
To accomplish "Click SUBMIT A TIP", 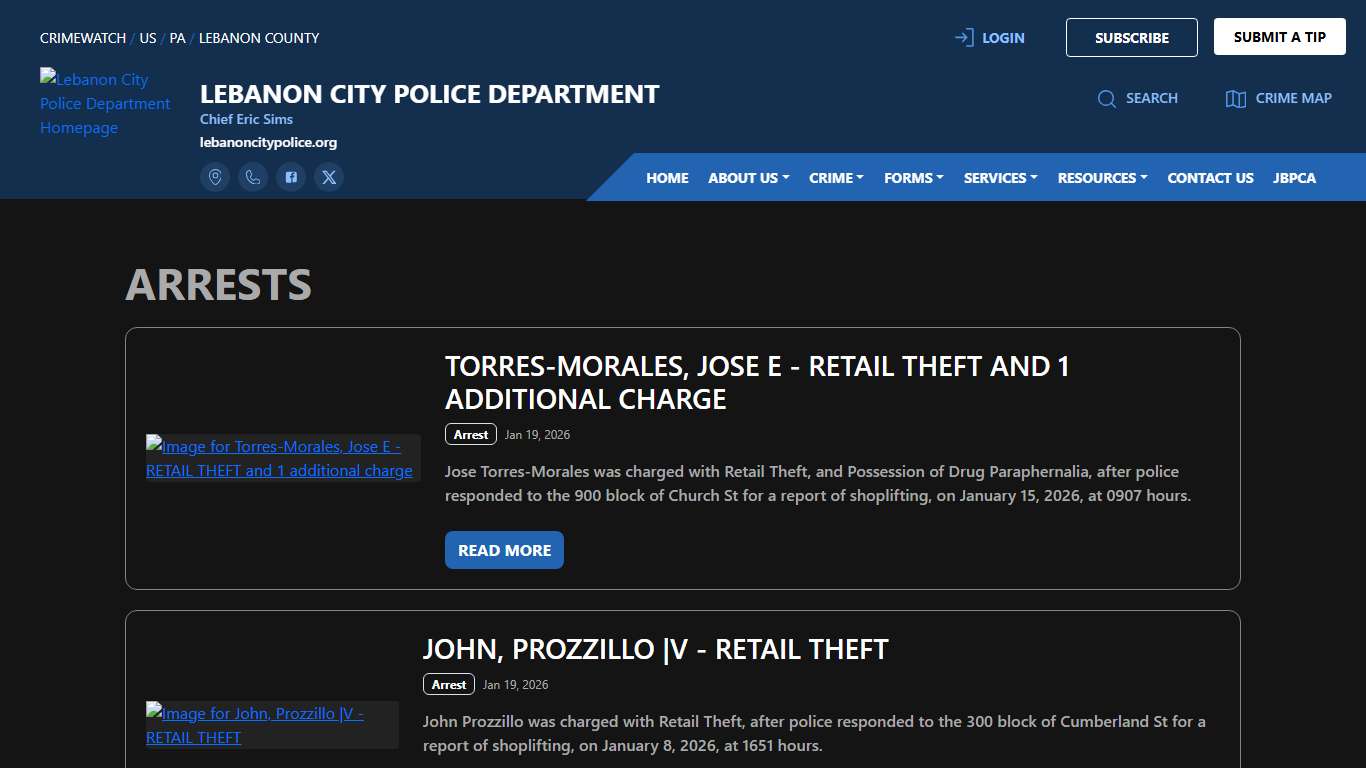I will [1280, 36].
